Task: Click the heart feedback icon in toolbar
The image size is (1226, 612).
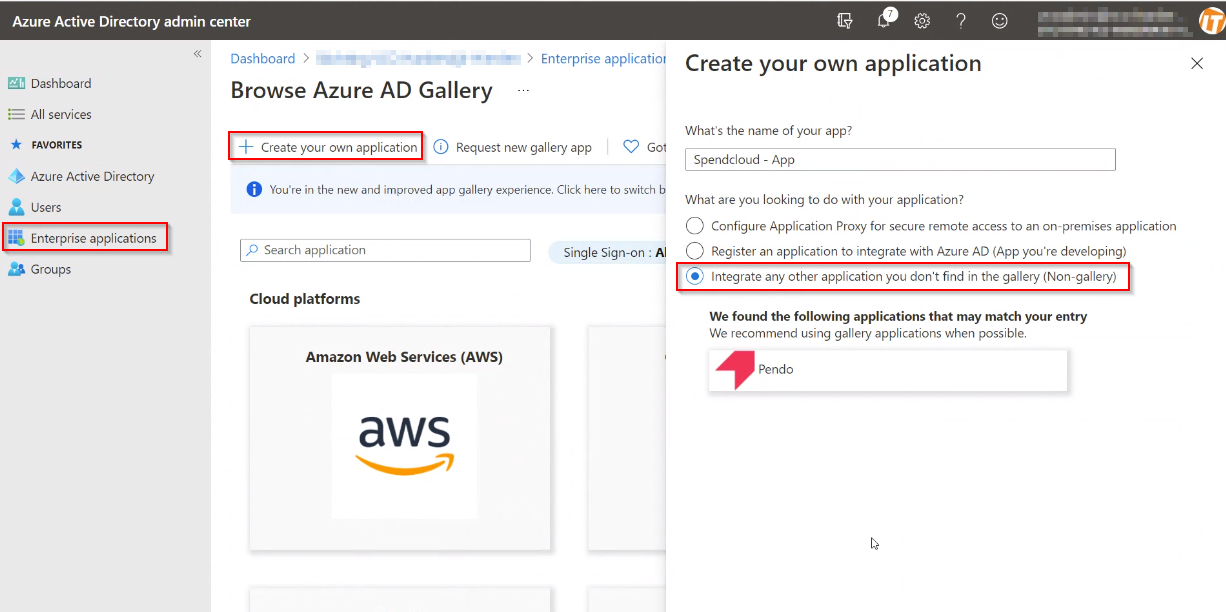Action: pyautogui.click(x=631, y=147)
